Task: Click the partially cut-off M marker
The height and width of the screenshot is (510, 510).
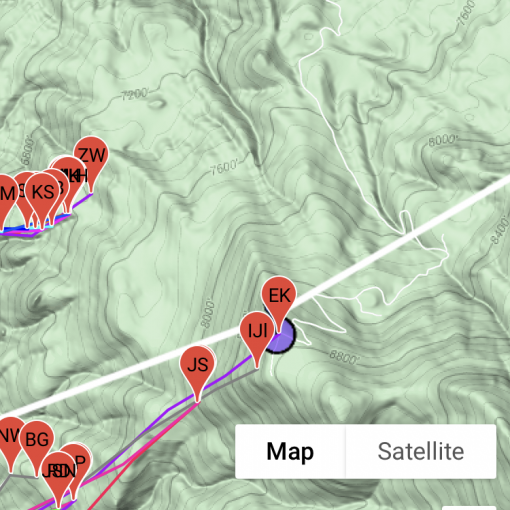Action: 7,195
